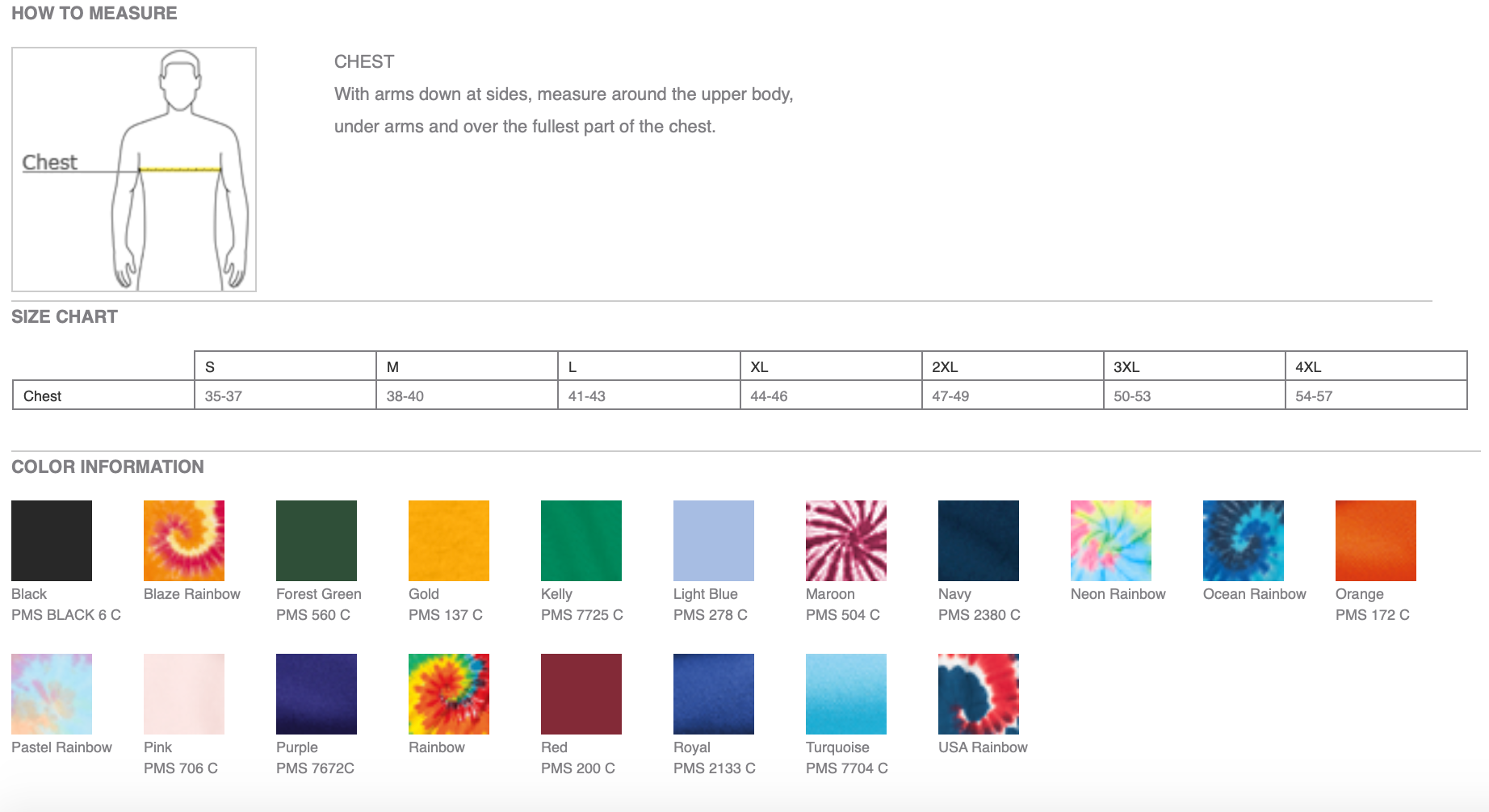Select the Blaze Rainbow tie-dye swatch
The image size is (1489, 812).
point(184,541)
